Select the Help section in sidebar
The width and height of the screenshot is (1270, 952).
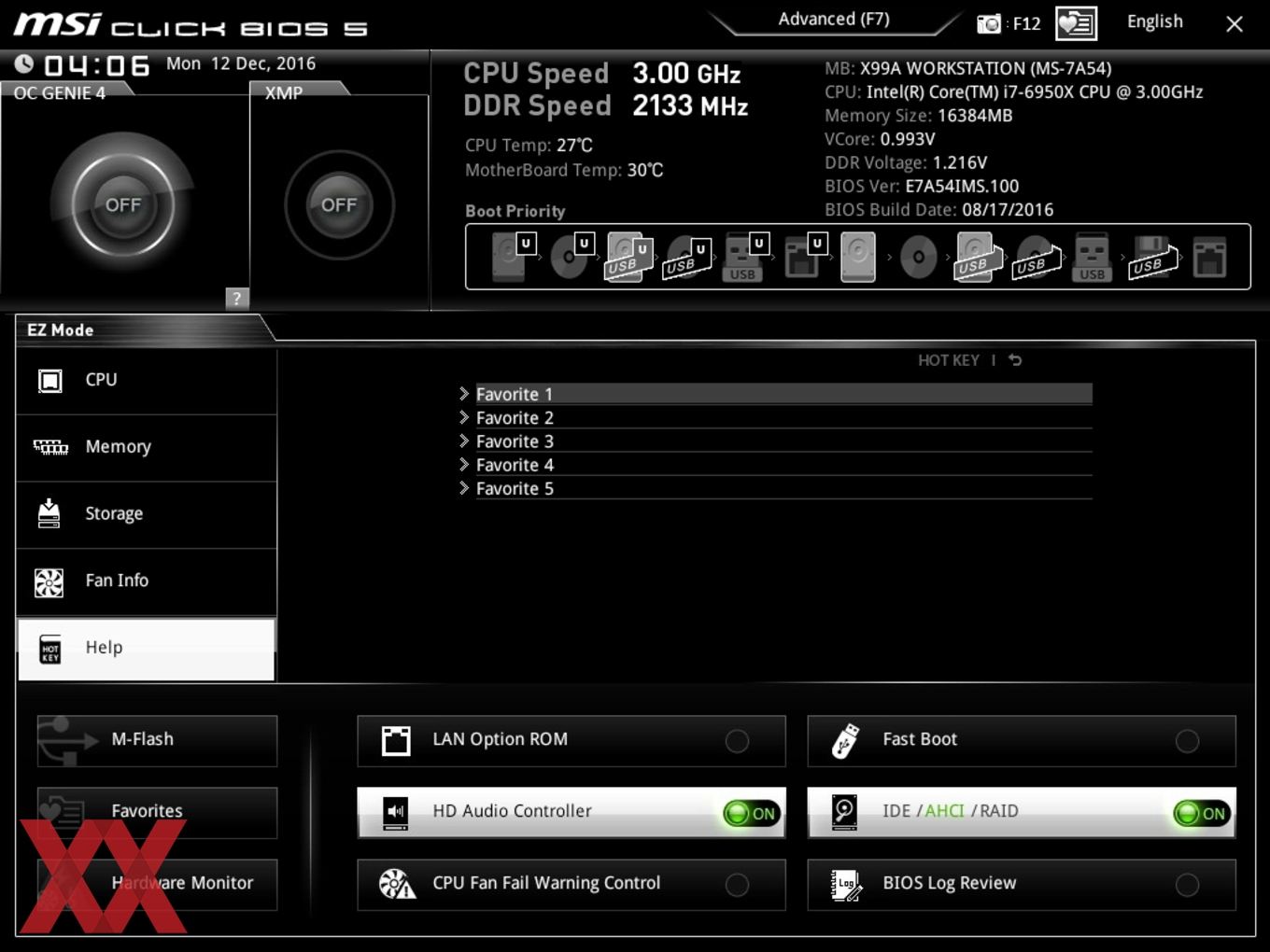[x=147, y=649]
